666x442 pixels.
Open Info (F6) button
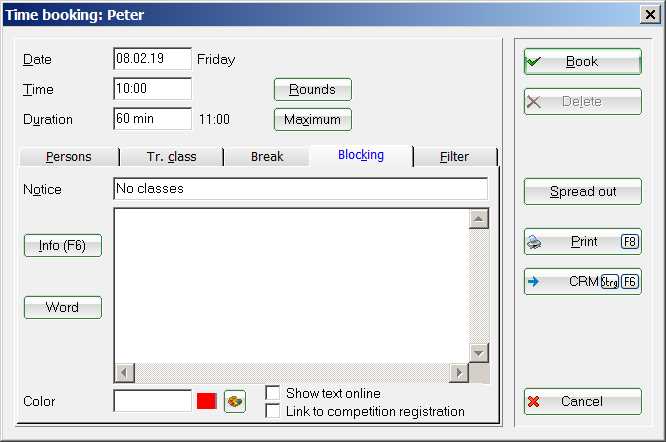[x=63, y=245]
